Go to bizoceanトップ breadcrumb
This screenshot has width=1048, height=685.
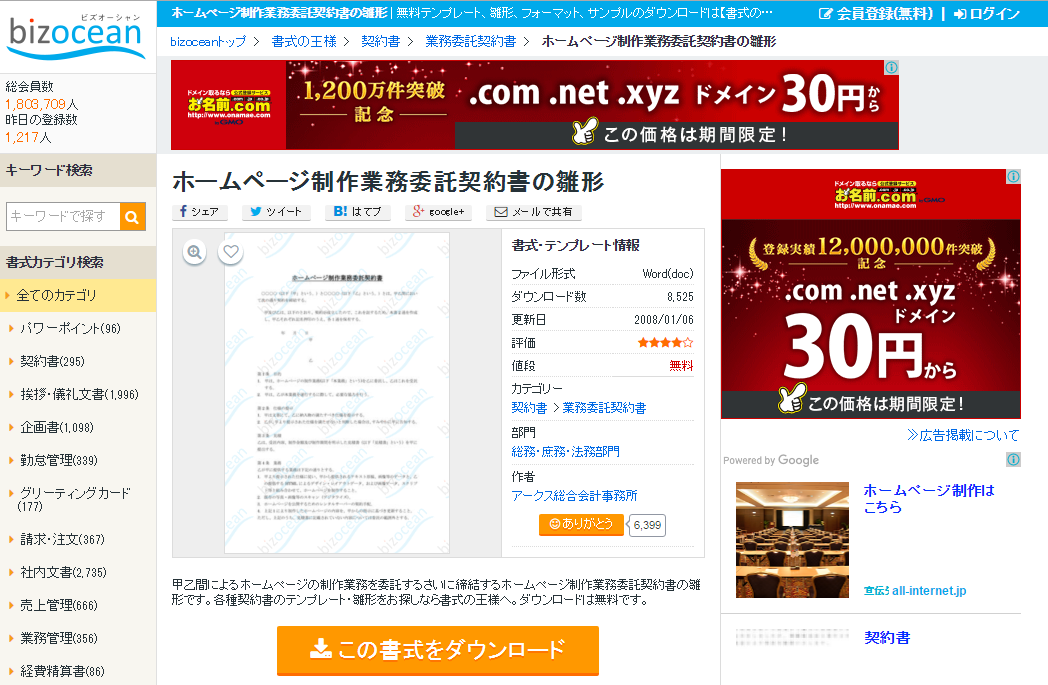pyautogui.click(x=208, y=41)
